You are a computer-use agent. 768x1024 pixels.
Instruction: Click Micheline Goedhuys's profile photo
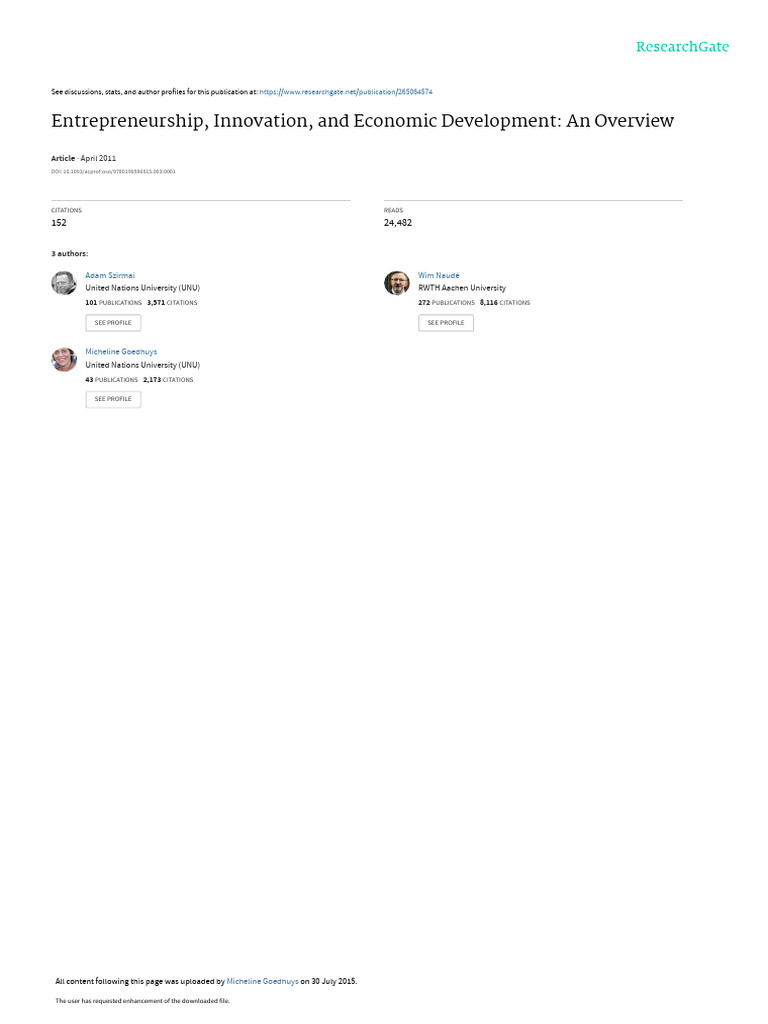point(64,359)
